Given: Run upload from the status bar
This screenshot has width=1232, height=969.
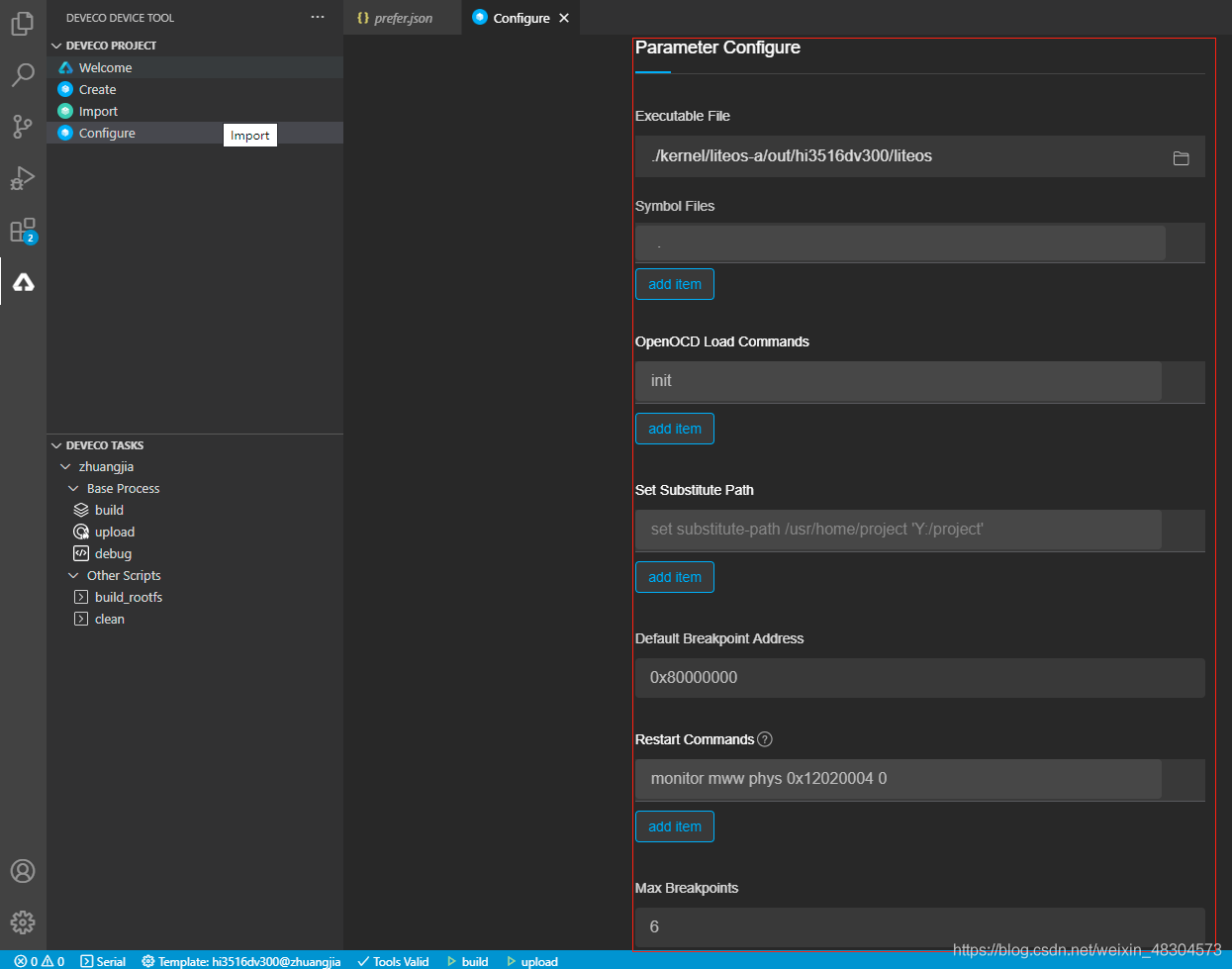Looking at the screenshot, I should (x=532, y=961).
